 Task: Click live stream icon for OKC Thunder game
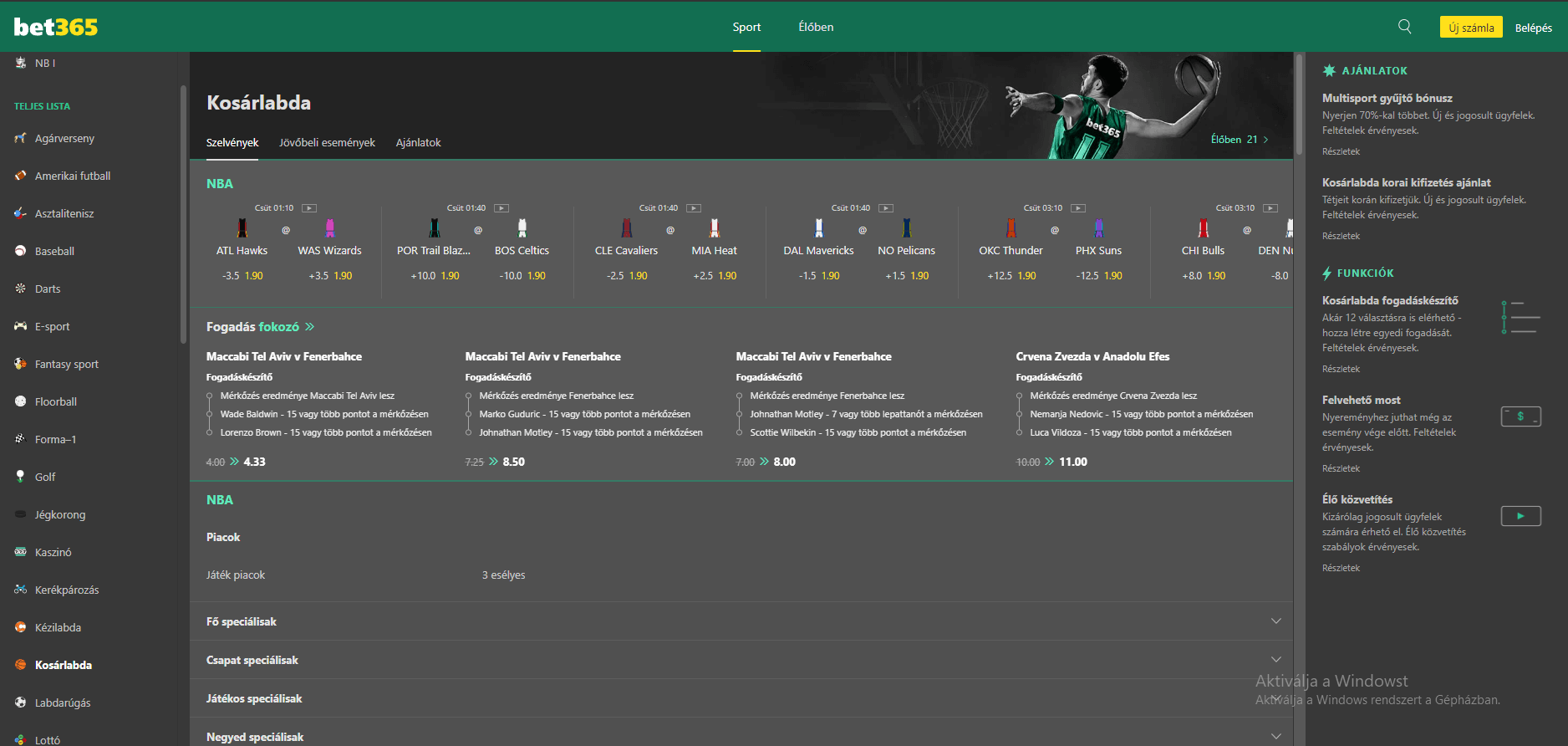pyautogui.click(x=1078, y=208)
